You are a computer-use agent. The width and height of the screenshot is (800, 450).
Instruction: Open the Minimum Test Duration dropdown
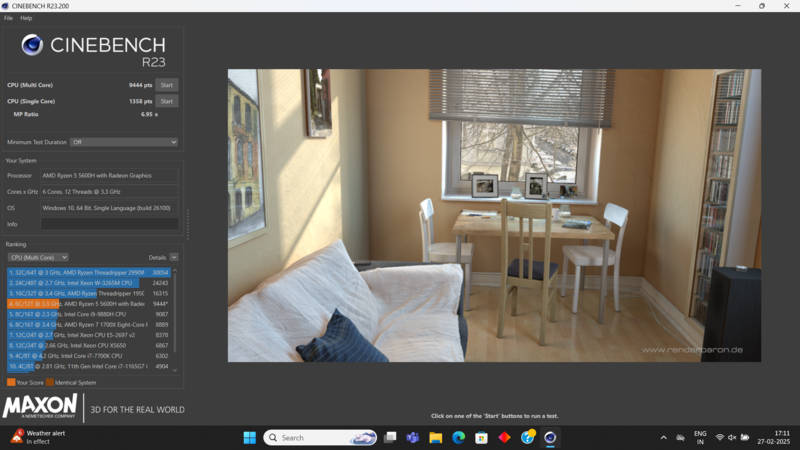(x=124, y=142)
